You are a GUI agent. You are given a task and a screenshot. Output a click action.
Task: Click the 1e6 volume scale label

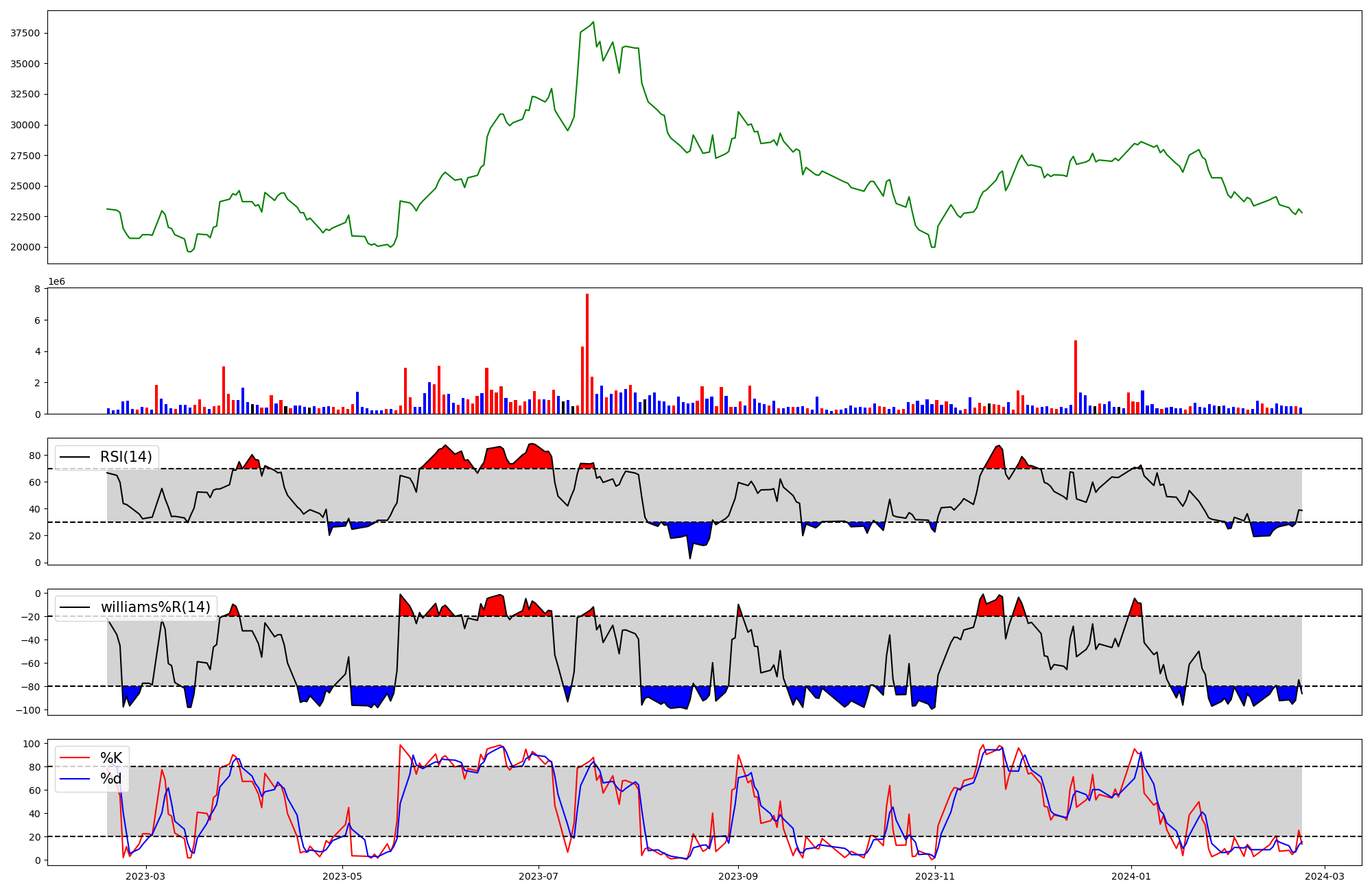click(x=56, y=282)
